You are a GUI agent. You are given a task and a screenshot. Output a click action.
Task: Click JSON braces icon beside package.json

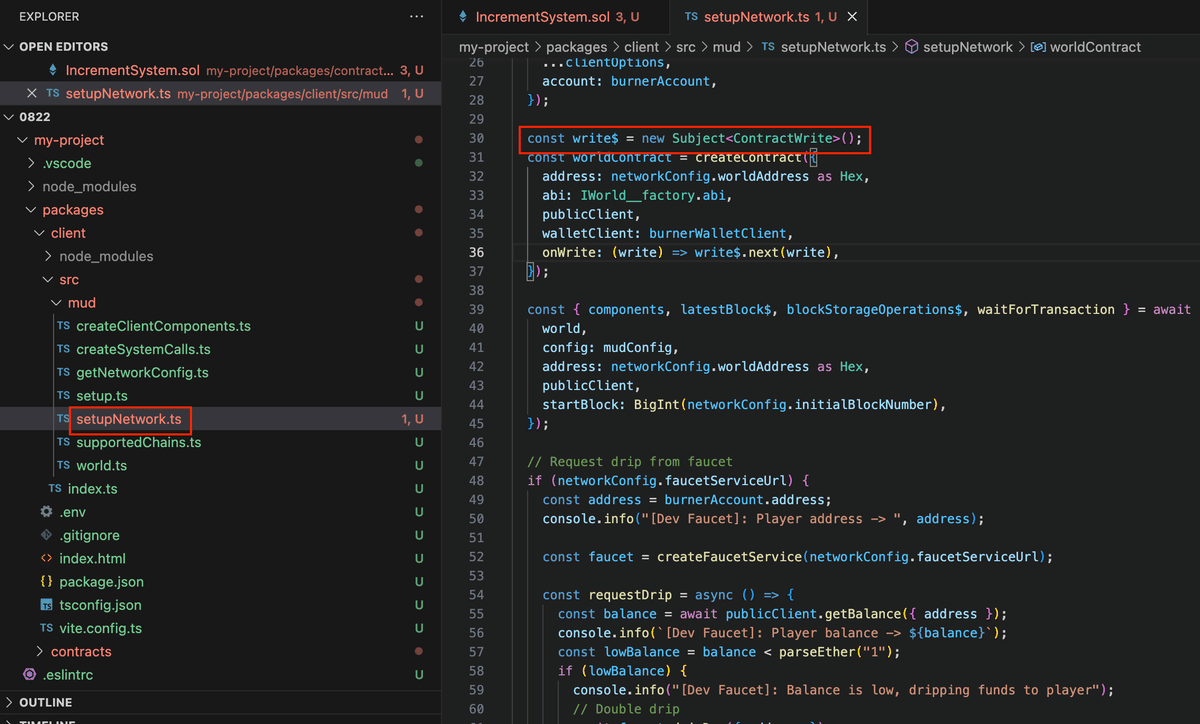click(x=46, y=581)
